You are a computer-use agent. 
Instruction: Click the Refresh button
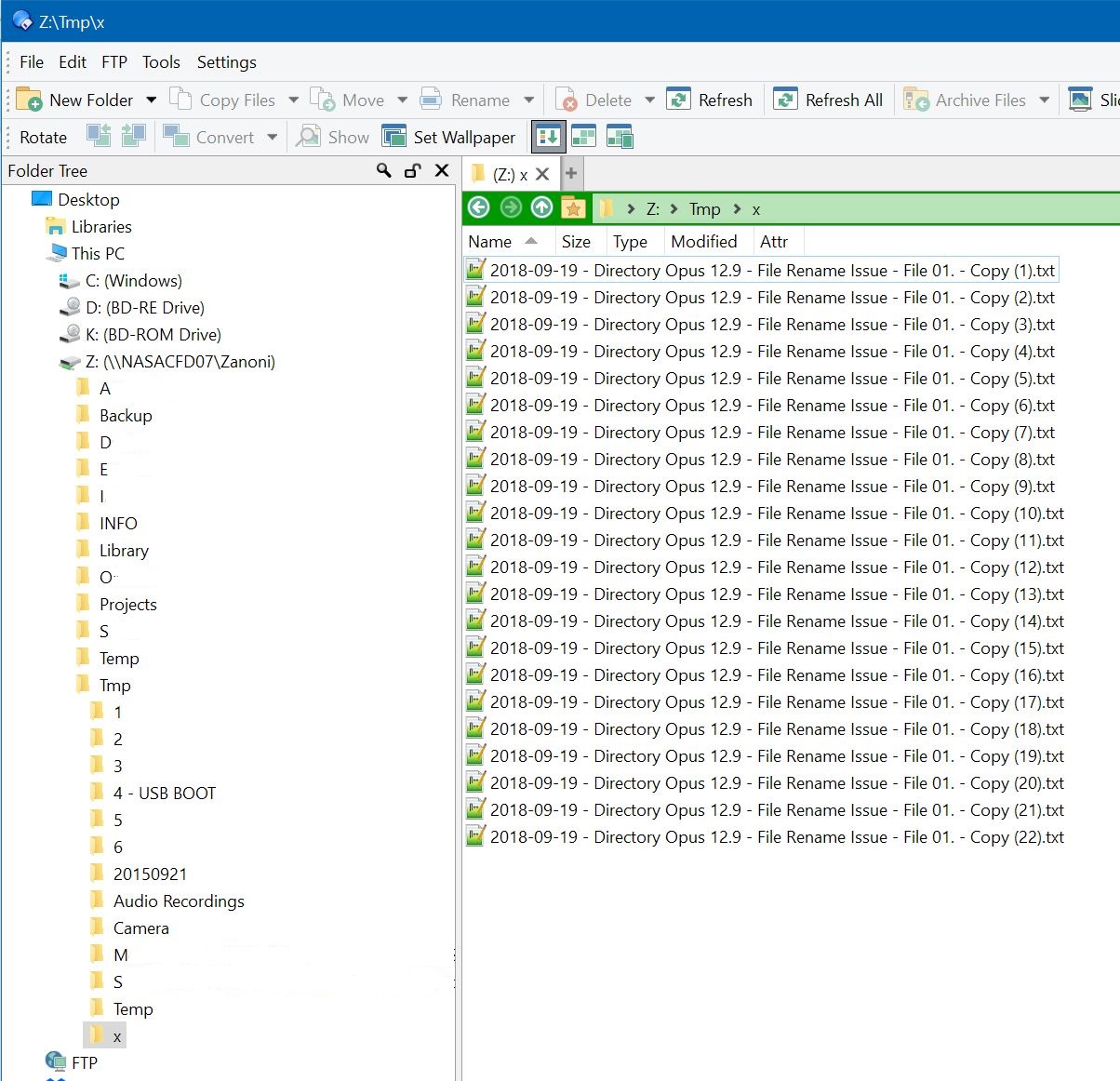click(710, 100)
